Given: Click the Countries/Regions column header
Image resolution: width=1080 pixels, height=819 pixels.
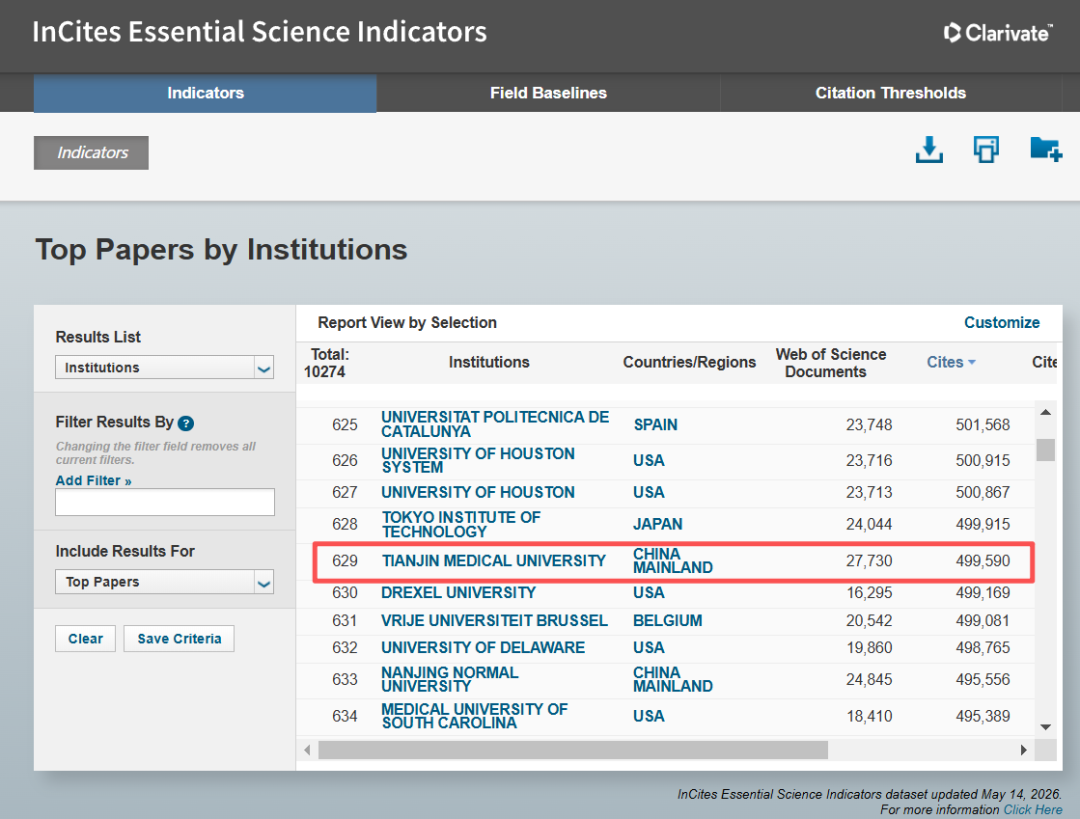Looking at the screenshot, I should pos(689,362).
